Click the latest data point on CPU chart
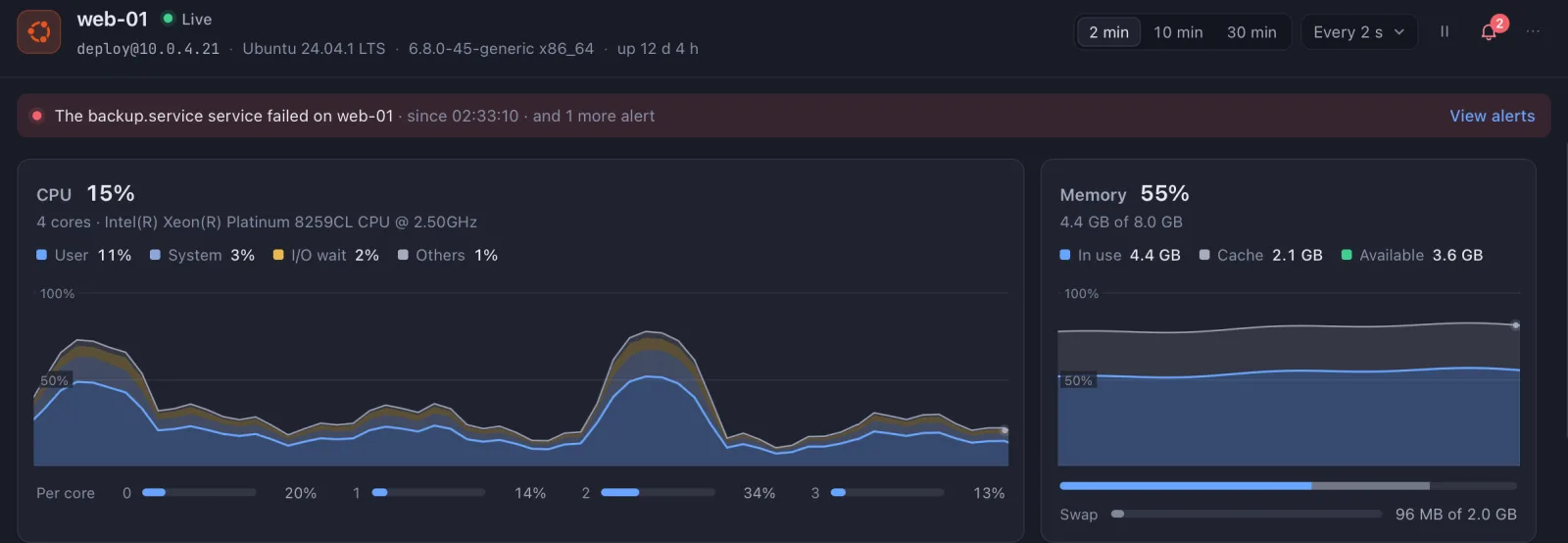1568x543 pixels. 1004,430
